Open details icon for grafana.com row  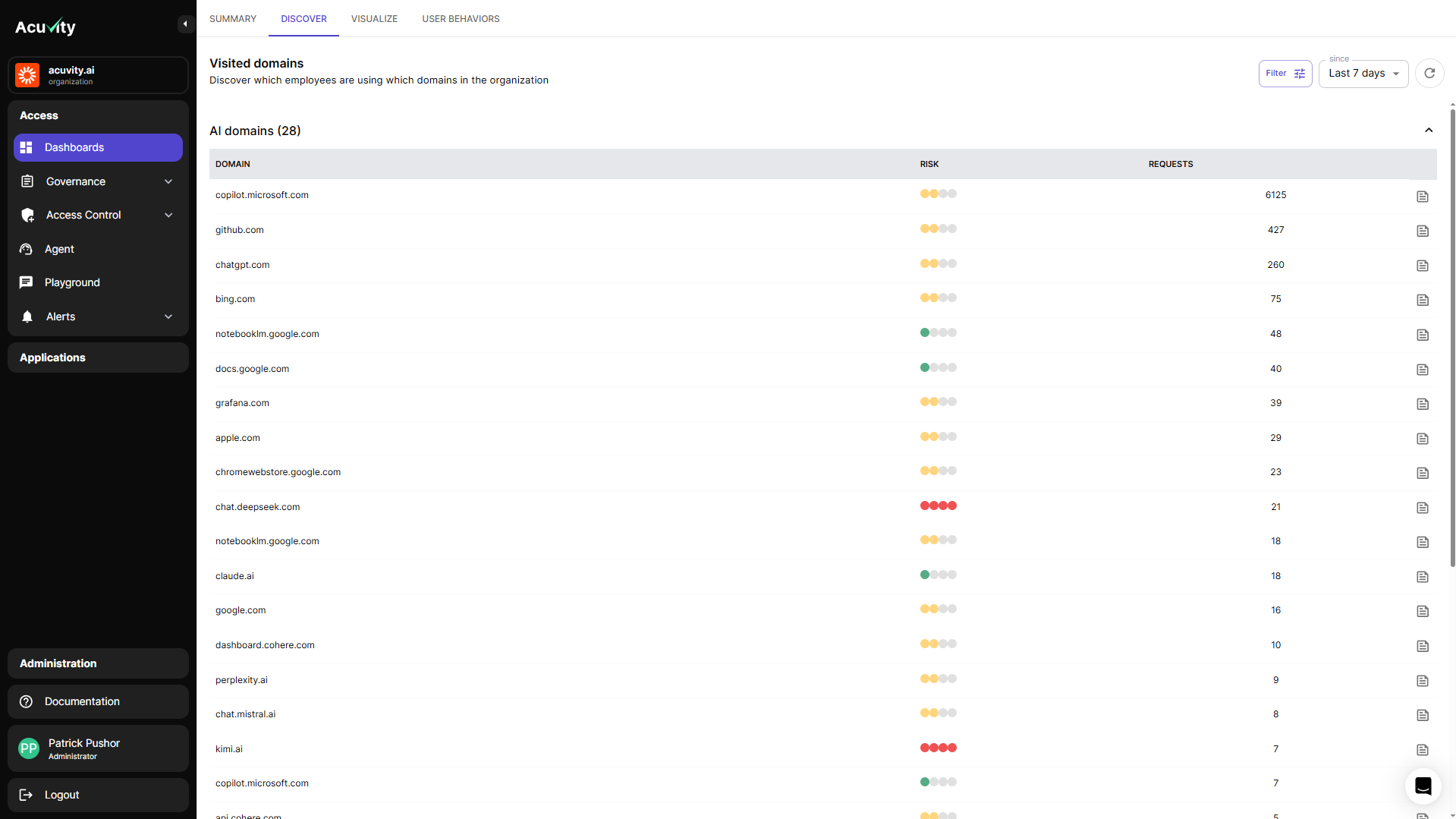[x=1423, y=404]
